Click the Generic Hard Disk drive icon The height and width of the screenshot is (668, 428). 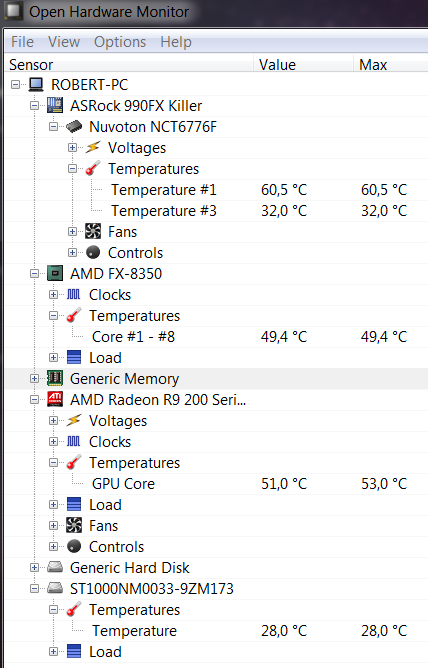(55, 567)
